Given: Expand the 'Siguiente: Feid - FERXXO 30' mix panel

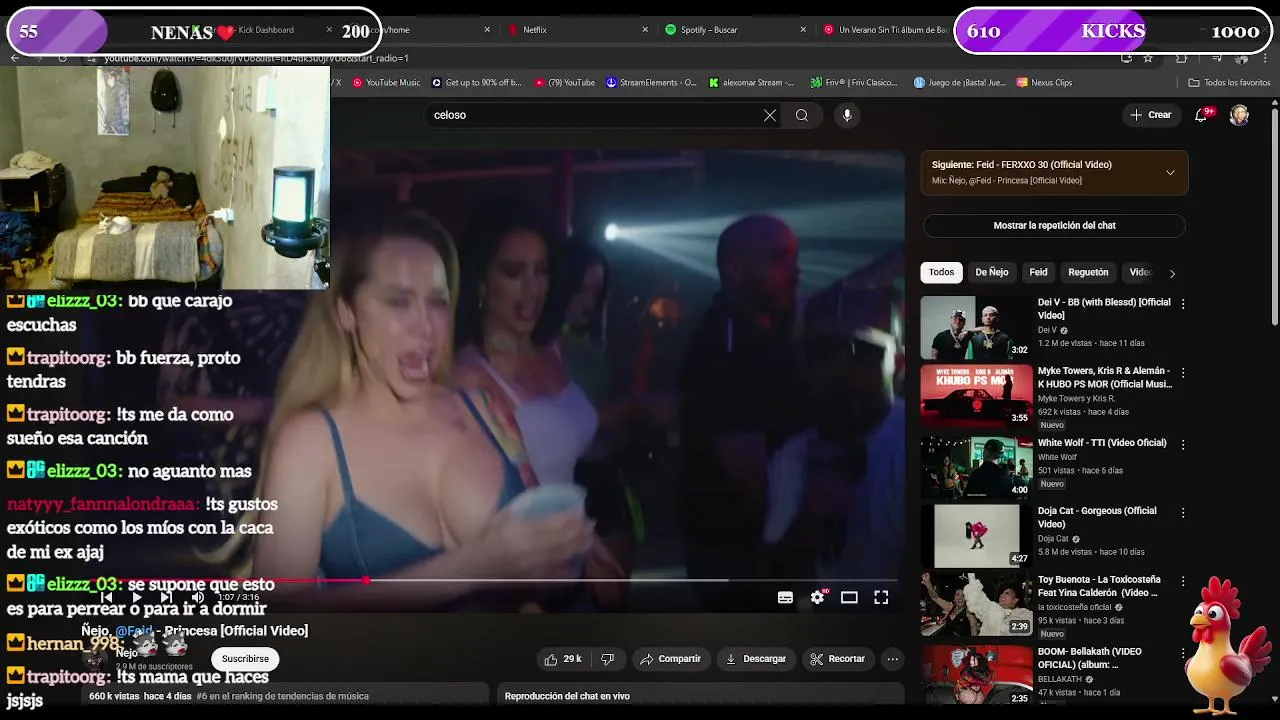Looking at the screenshot, I should pyautogui.click(x=1170, y=173).
